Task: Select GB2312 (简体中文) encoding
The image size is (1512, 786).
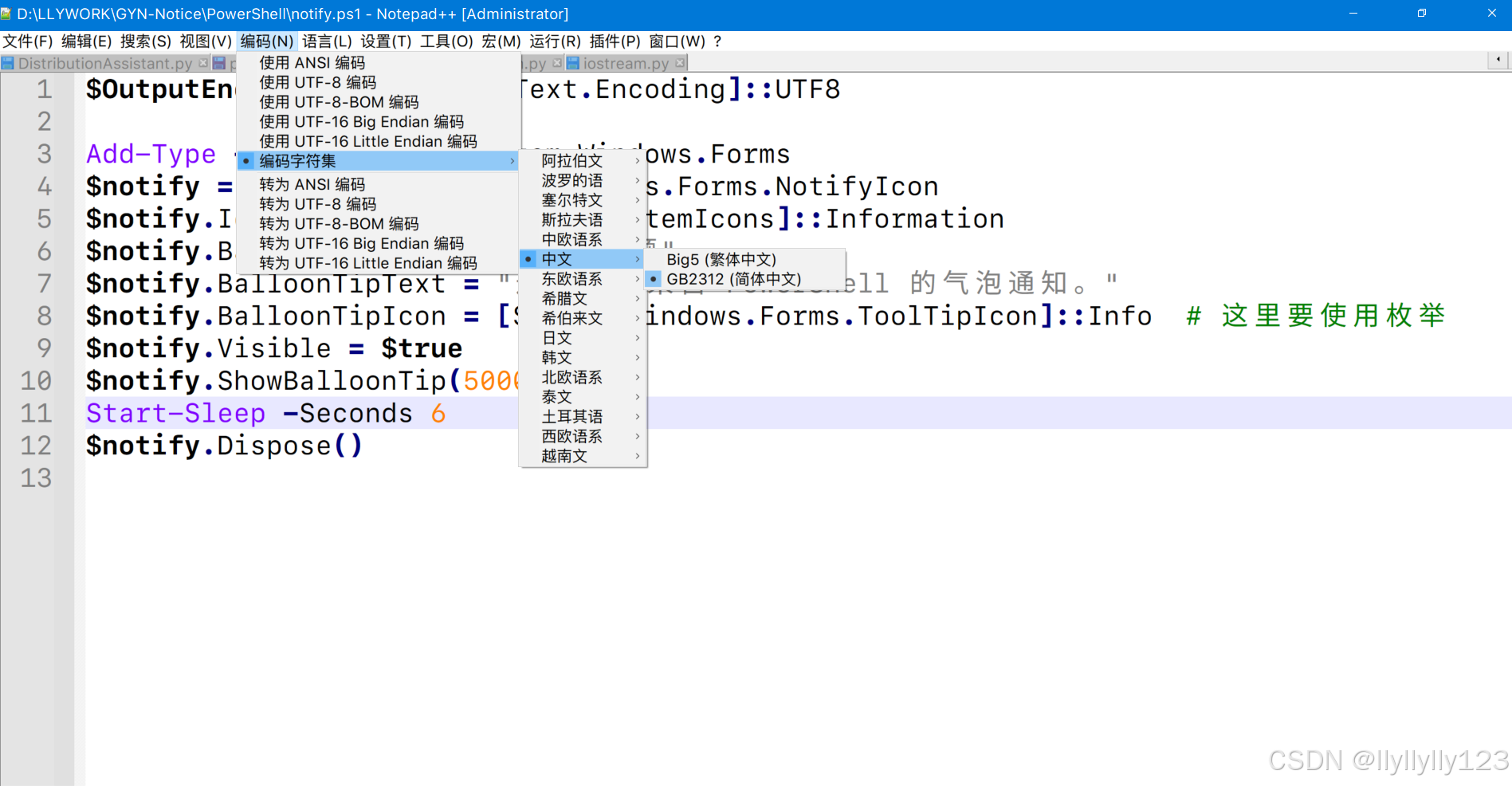Action: pos(733,279)
